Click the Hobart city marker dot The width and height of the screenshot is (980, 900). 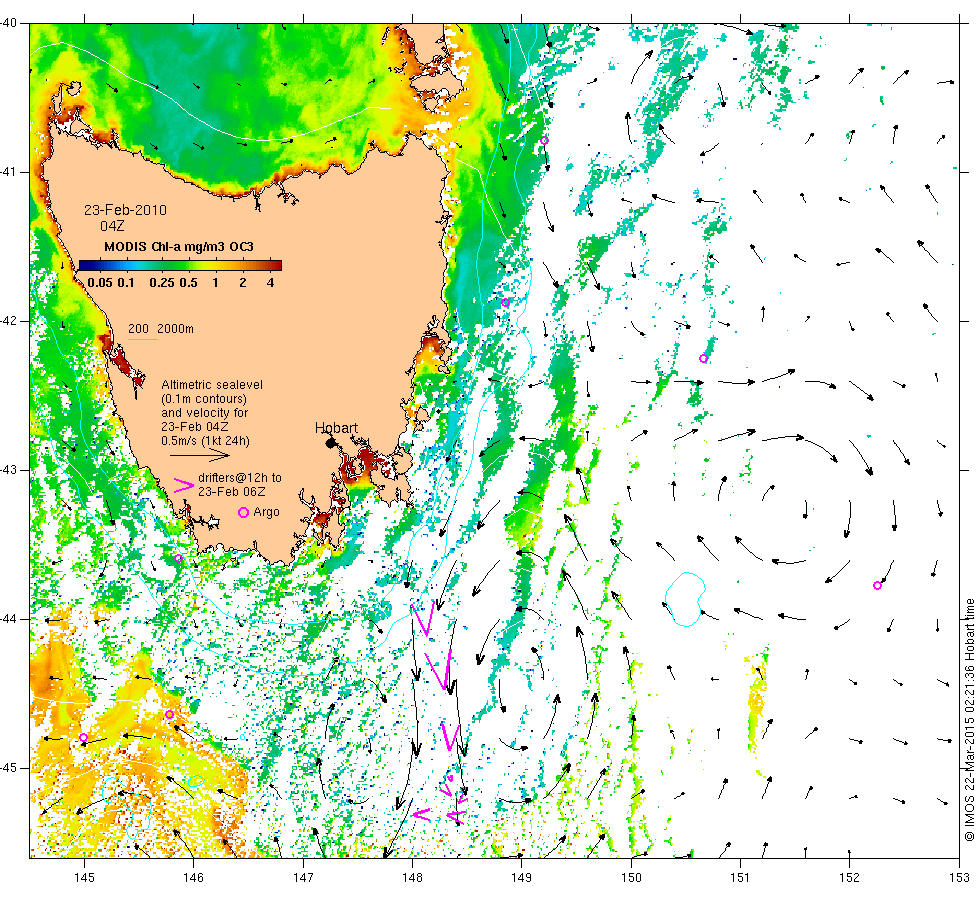331,443
